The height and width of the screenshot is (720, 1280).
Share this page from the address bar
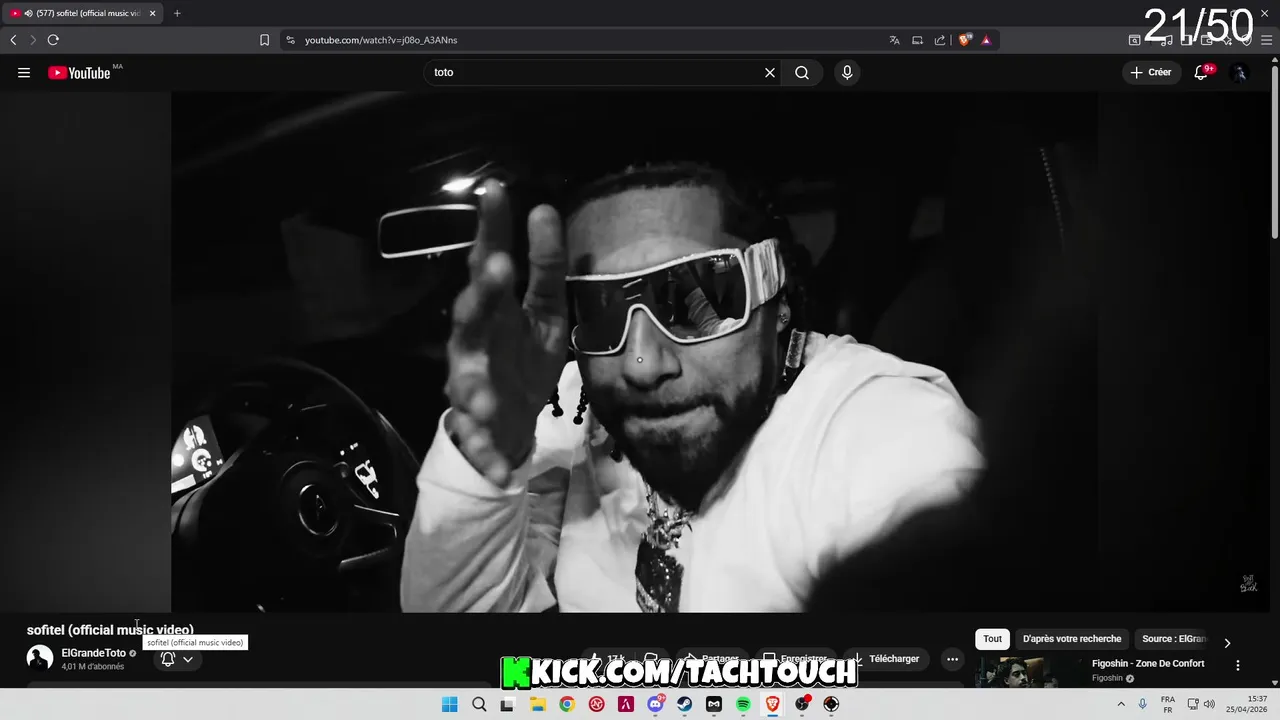coord(940,40)
